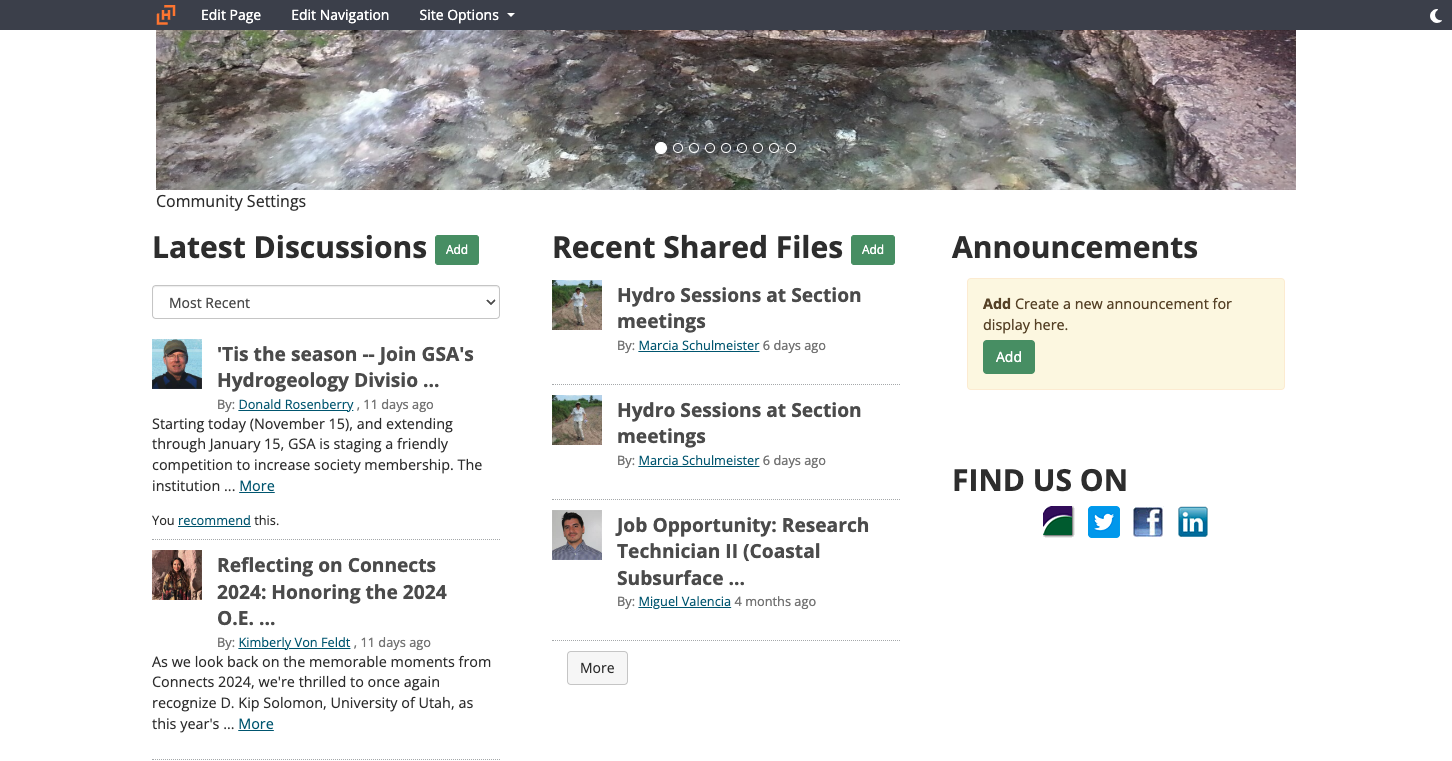Click the recommend link
Screen dimensions: 1452x761
214,520
